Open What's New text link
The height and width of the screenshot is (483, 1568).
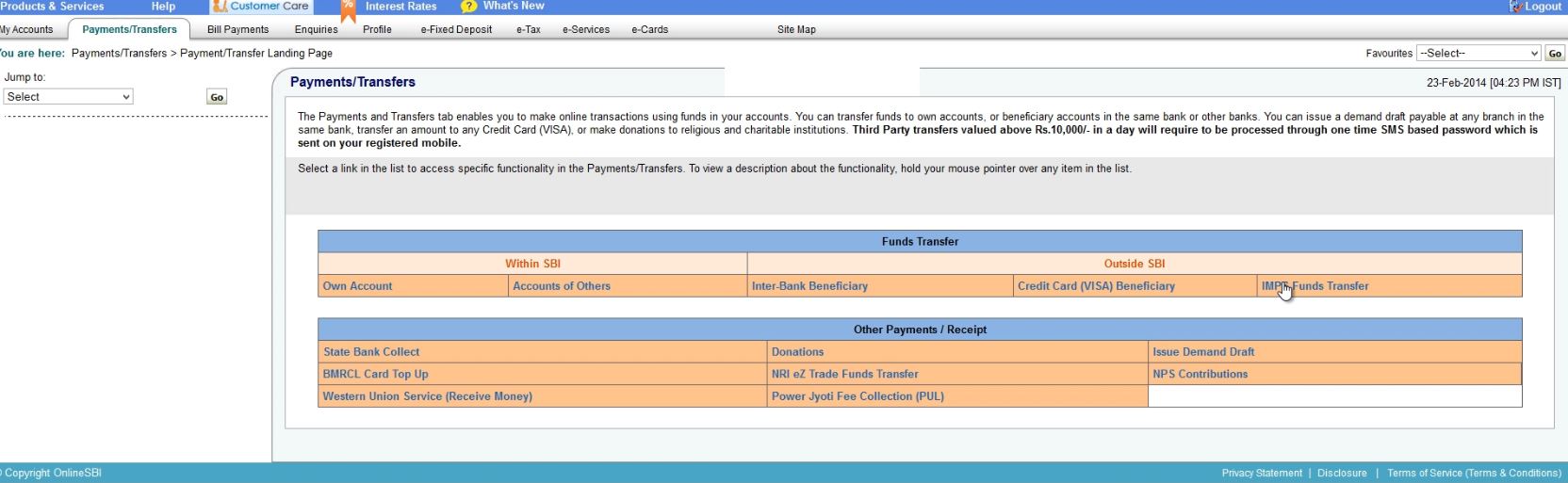(x=514, y=7)
